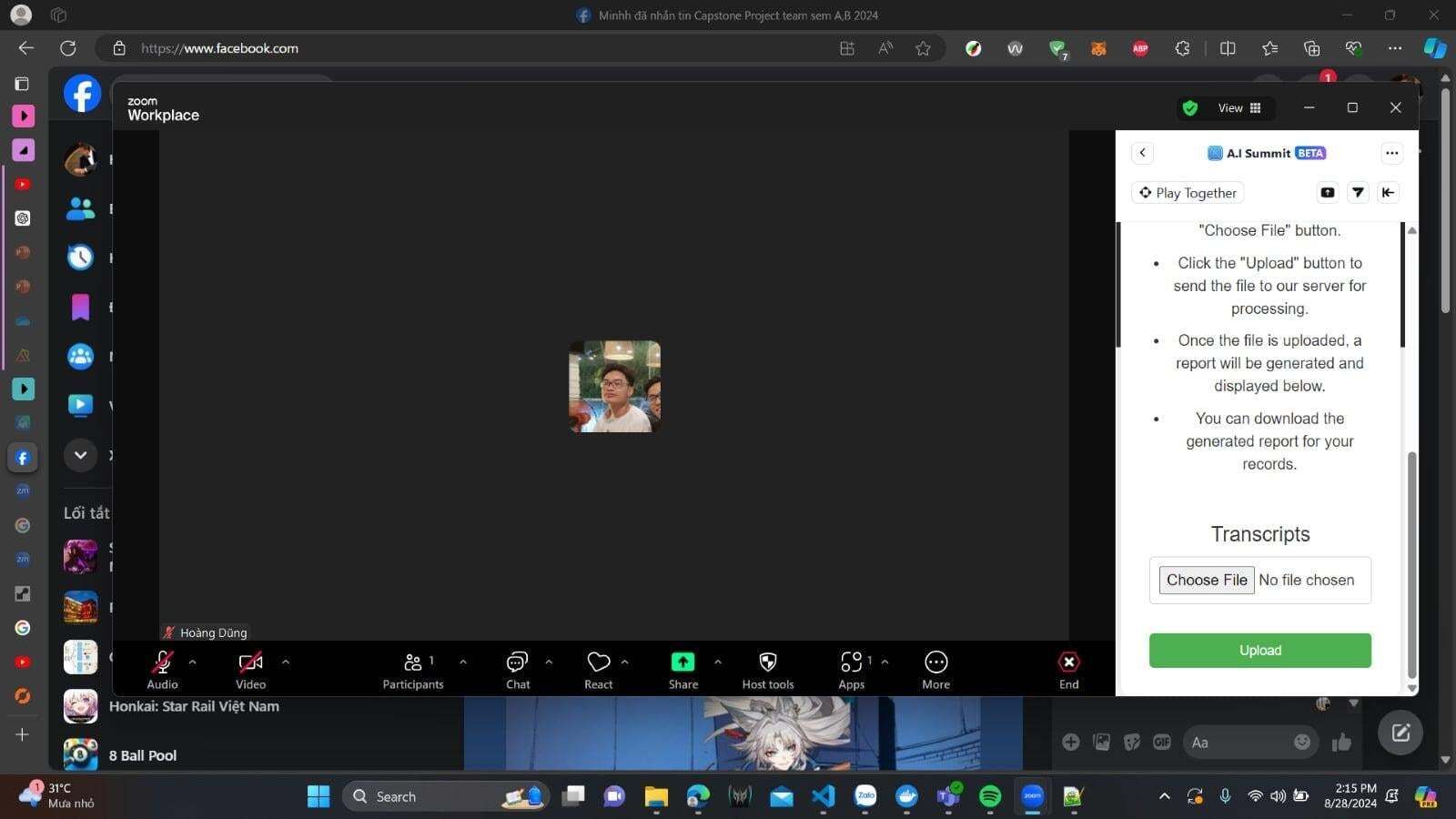Open Host tools shield icon

pyautogui.click(x=767, y=670)
